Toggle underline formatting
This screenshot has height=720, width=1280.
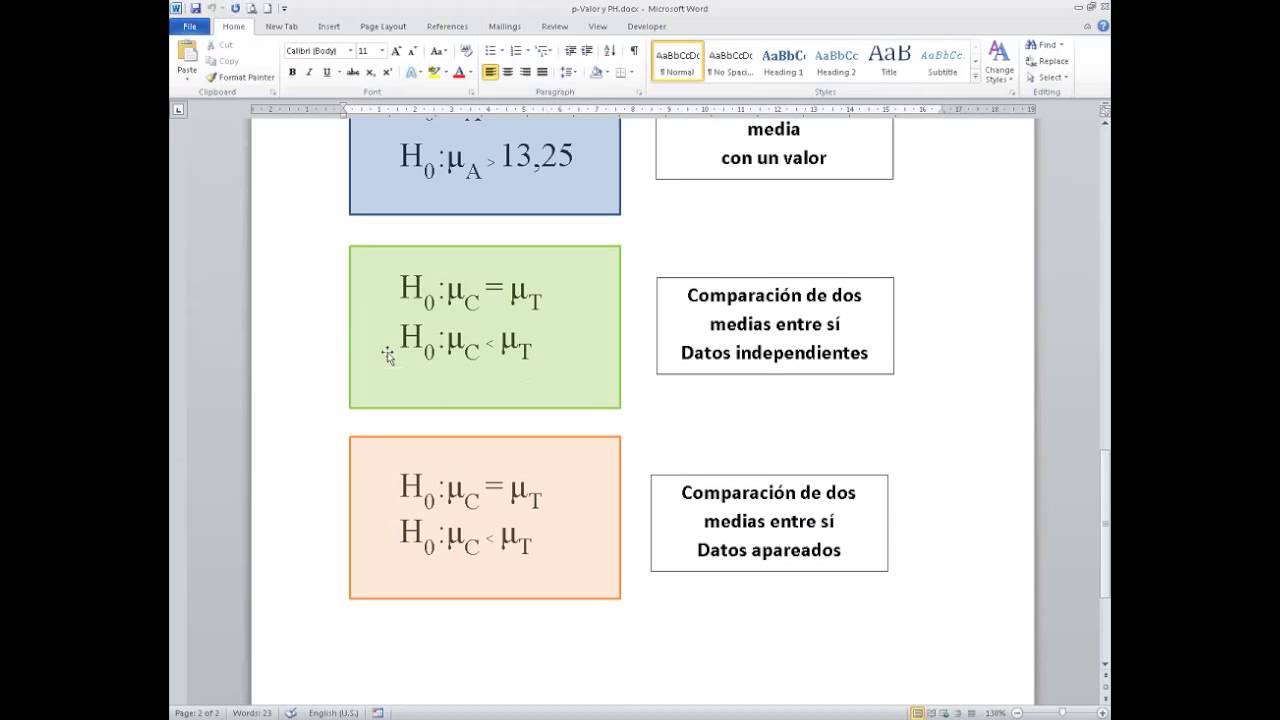pyautogui.click(x=326, y=72)
